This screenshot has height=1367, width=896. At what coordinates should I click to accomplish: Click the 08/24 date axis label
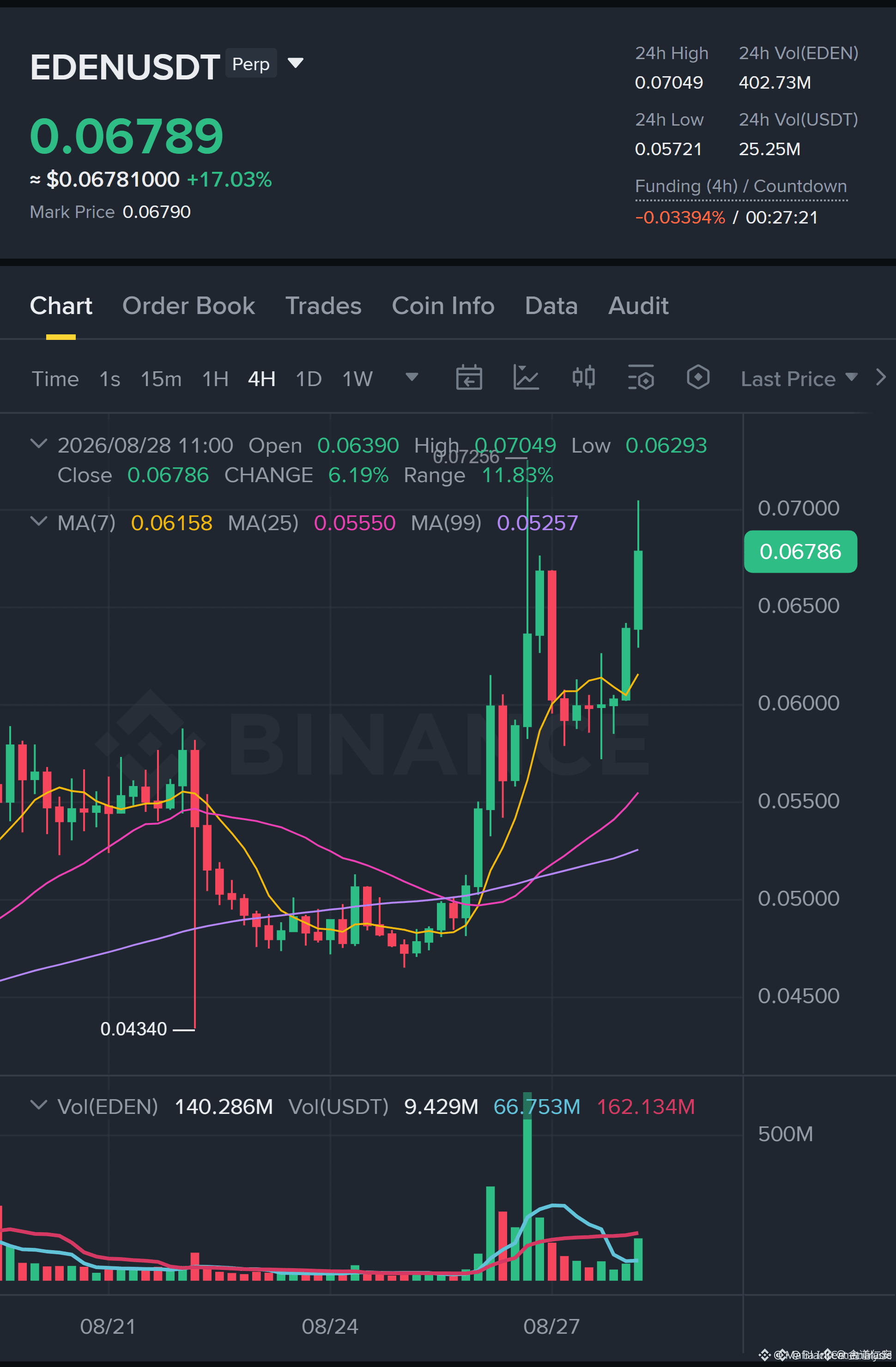[330, 1326]
